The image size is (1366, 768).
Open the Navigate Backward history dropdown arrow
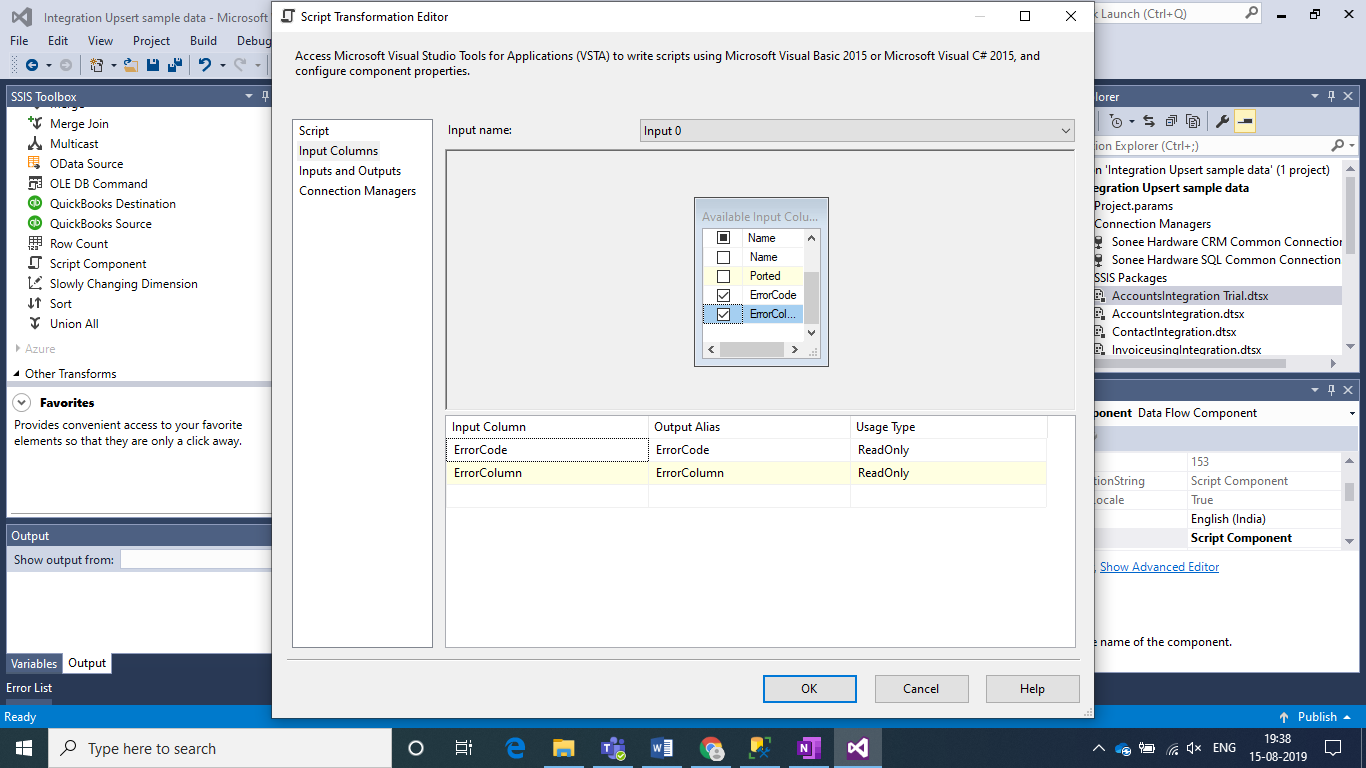click(x=47, y=65)
